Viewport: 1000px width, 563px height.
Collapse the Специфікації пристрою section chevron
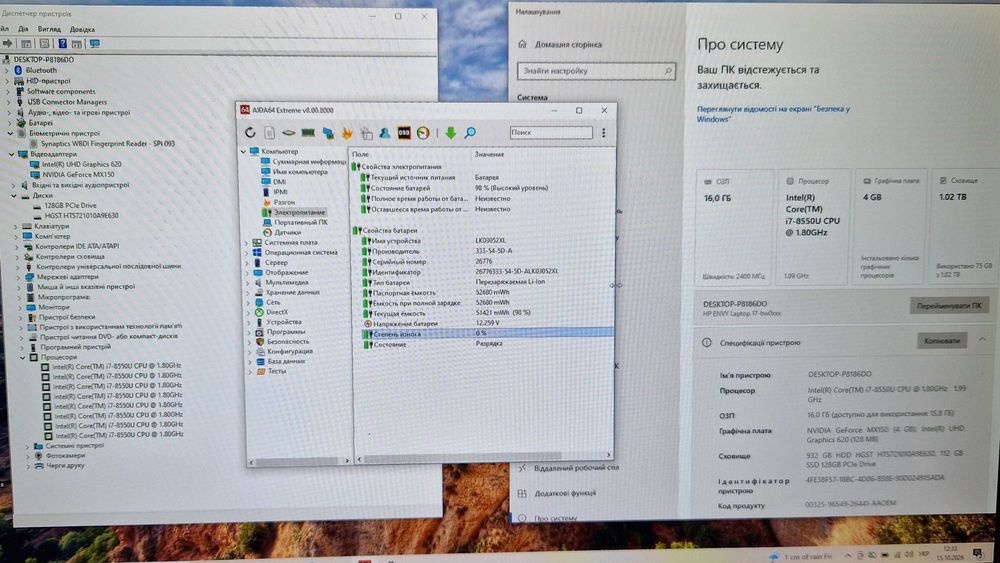(x=982, y=340)
